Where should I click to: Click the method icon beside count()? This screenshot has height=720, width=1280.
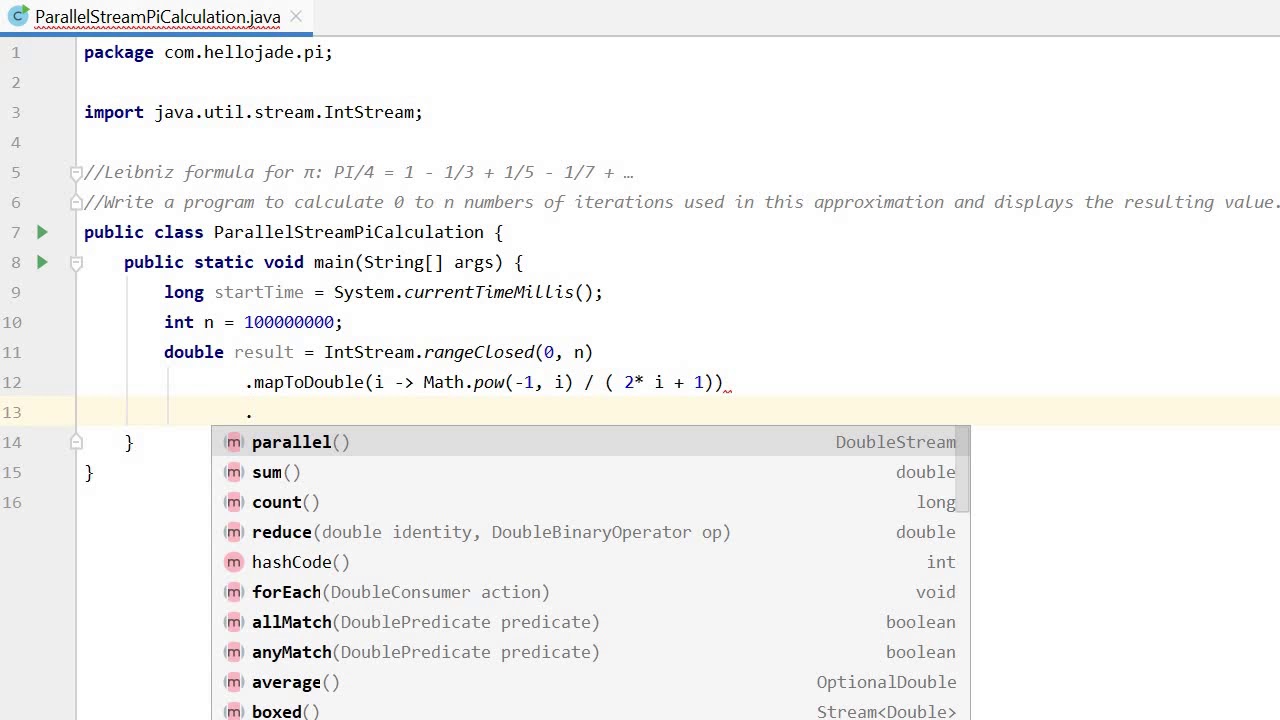pos(234,502)
